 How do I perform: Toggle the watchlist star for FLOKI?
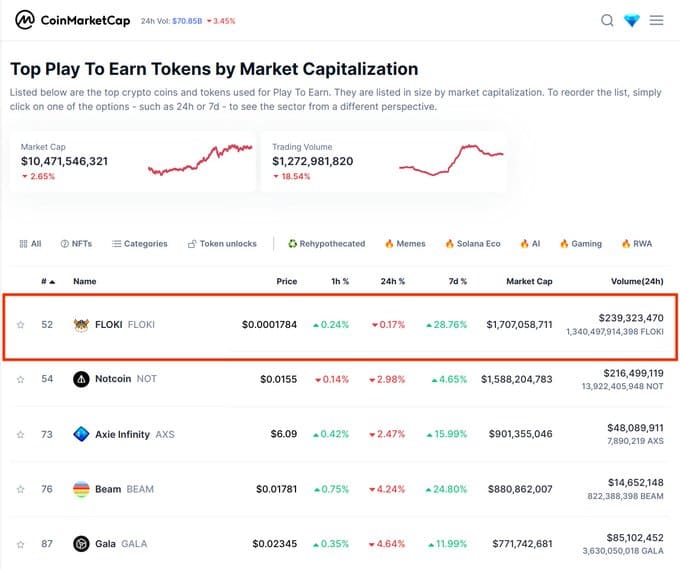coord(20,324)
